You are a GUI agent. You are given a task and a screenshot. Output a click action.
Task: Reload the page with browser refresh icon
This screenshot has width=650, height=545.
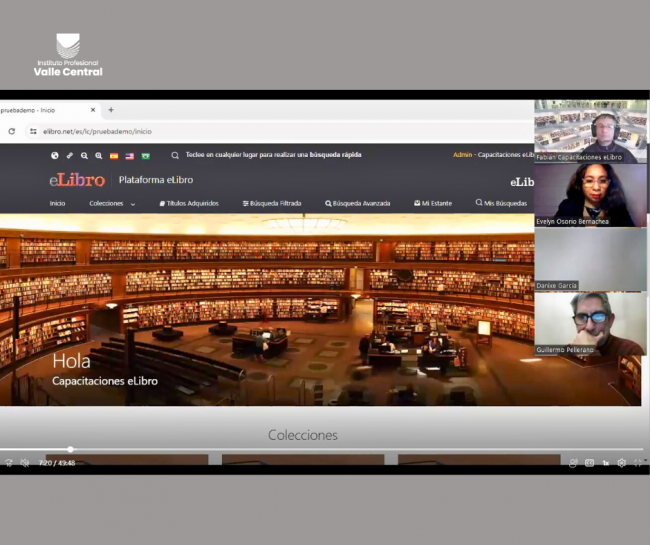click(x=12, y=131)
